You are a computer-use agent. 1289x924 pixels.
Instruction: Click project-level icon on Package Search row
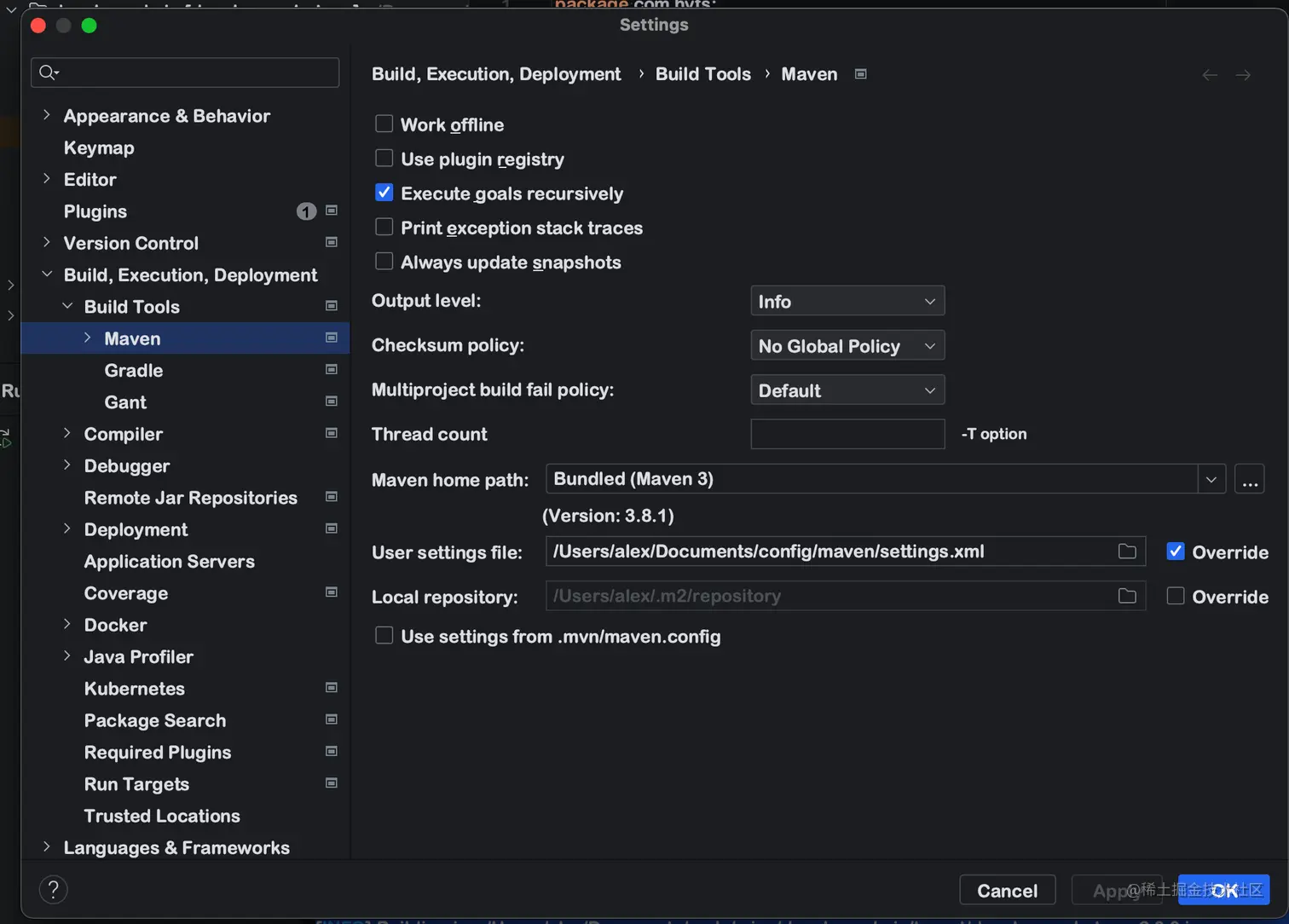click(x=332, y=719)
